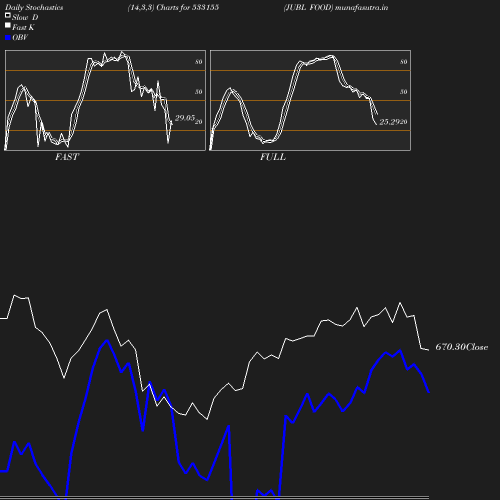
Task: Click the white close price line end point
Action: 428,350
